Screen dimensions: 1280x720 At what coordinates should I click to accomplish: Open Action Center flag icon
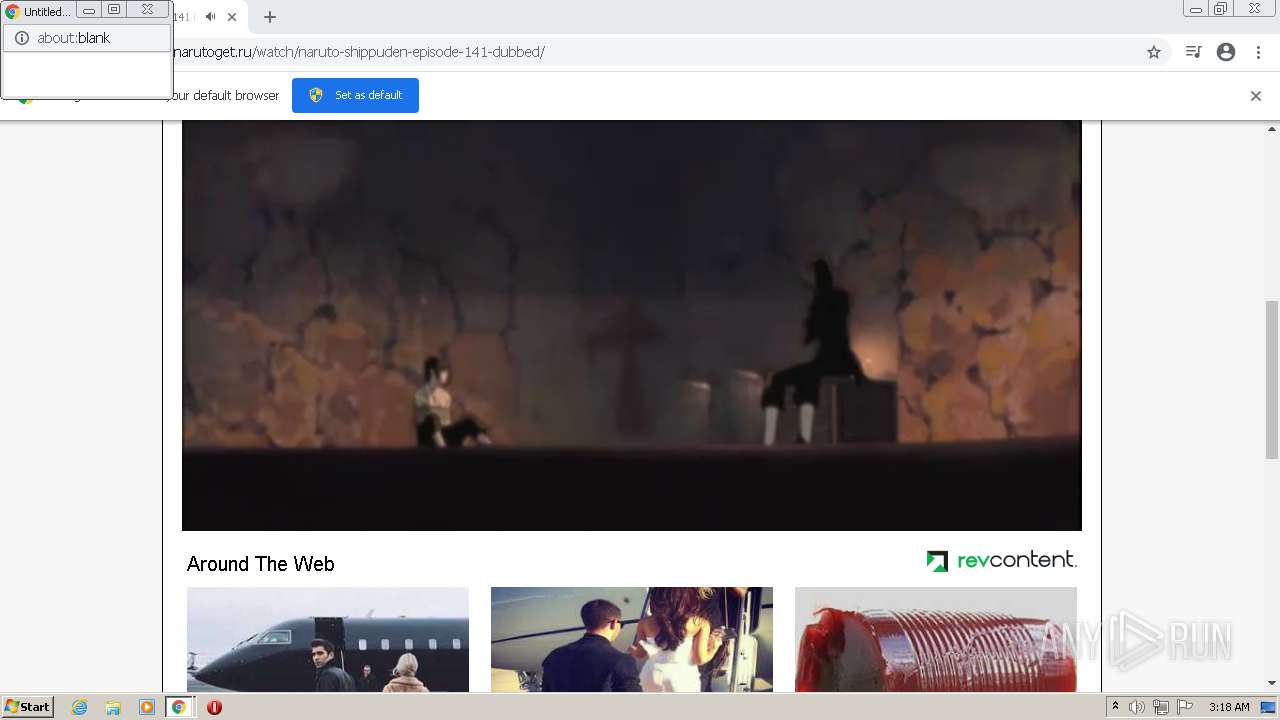point(1185,707)
